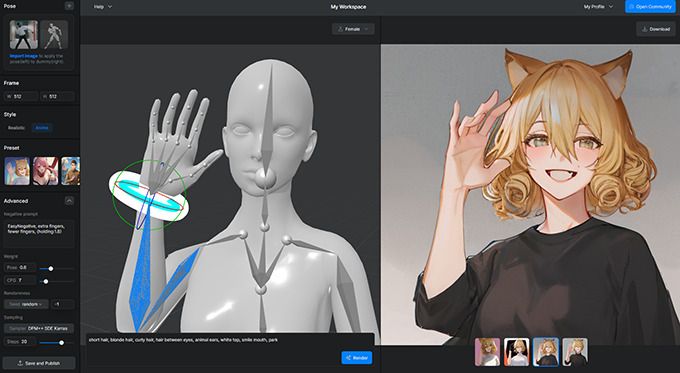The width and height of the screenshot is (680, 373).
Task: Select the second result thumbnail in white top
Action: pos(517,352)
